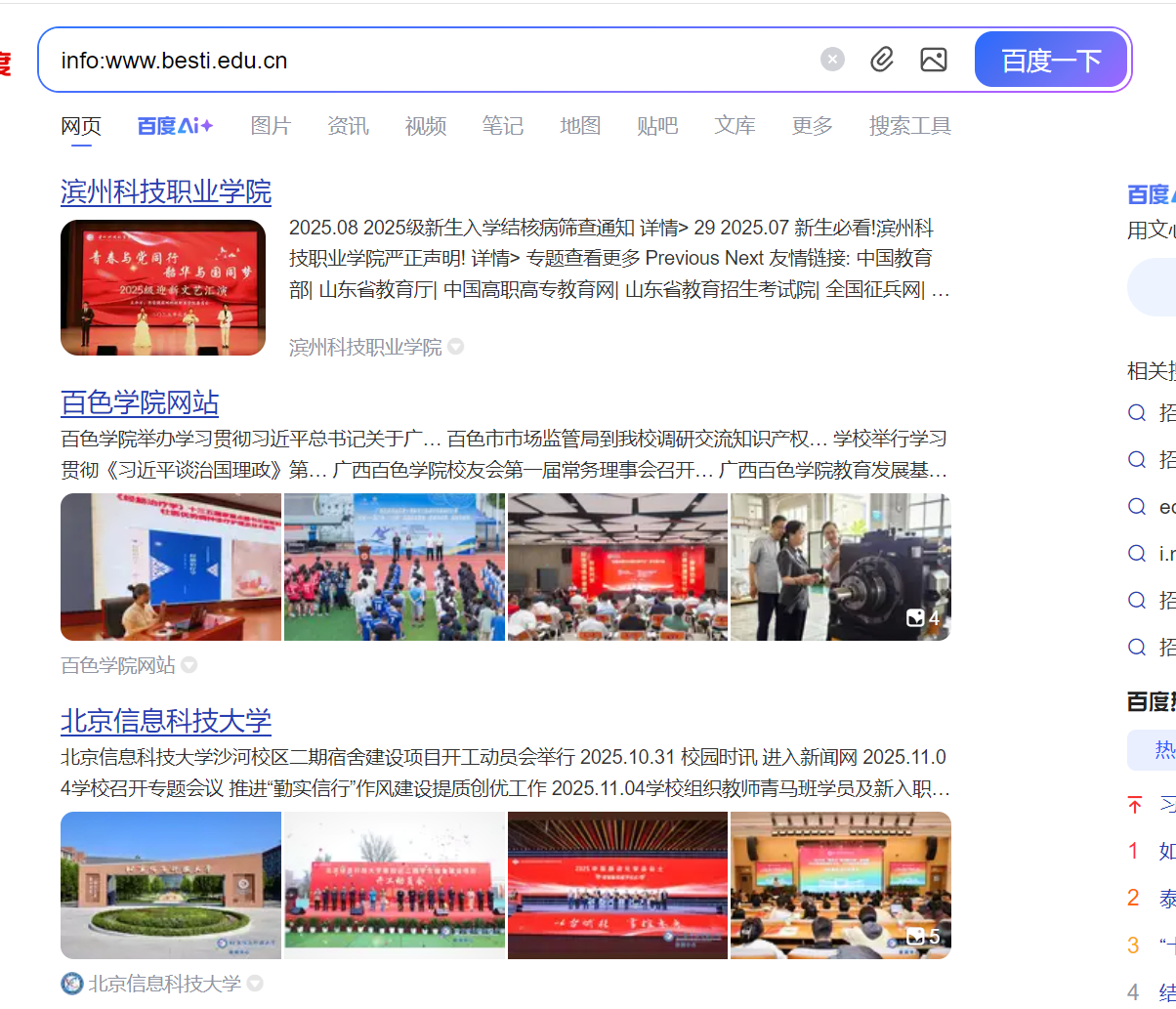This screenshot has width=1176, height=1009.
Task: Expand the 更多 menu
Action: click(812, 125)
